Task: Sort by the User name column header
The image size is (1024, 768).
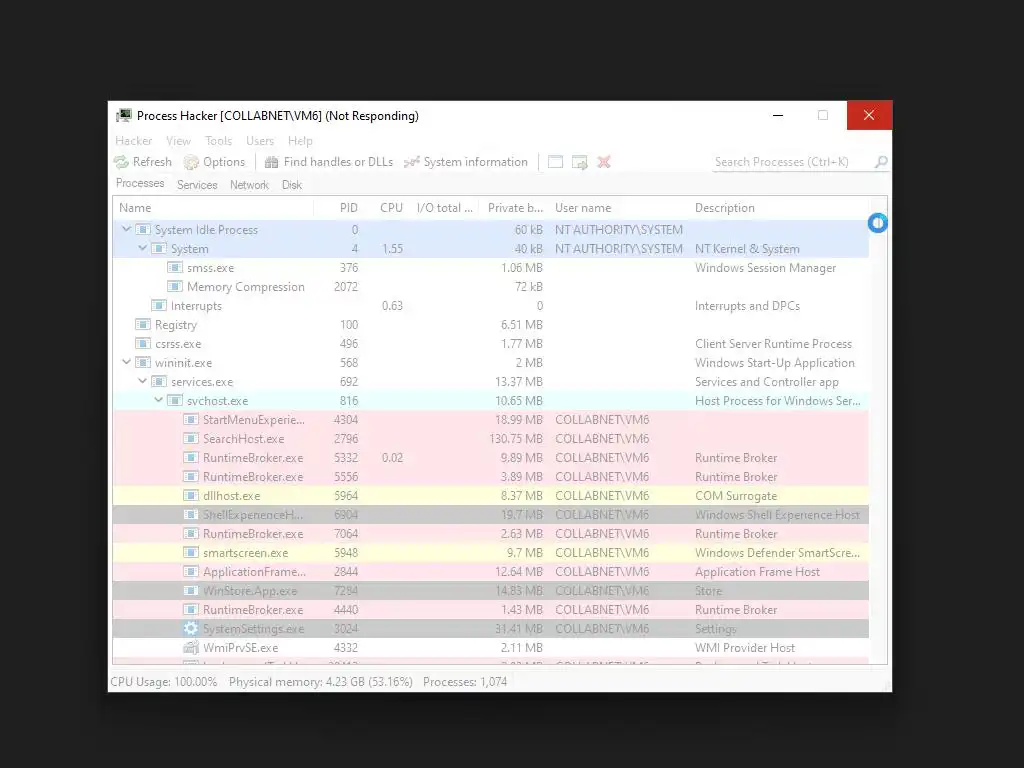Action: (619, 208)
